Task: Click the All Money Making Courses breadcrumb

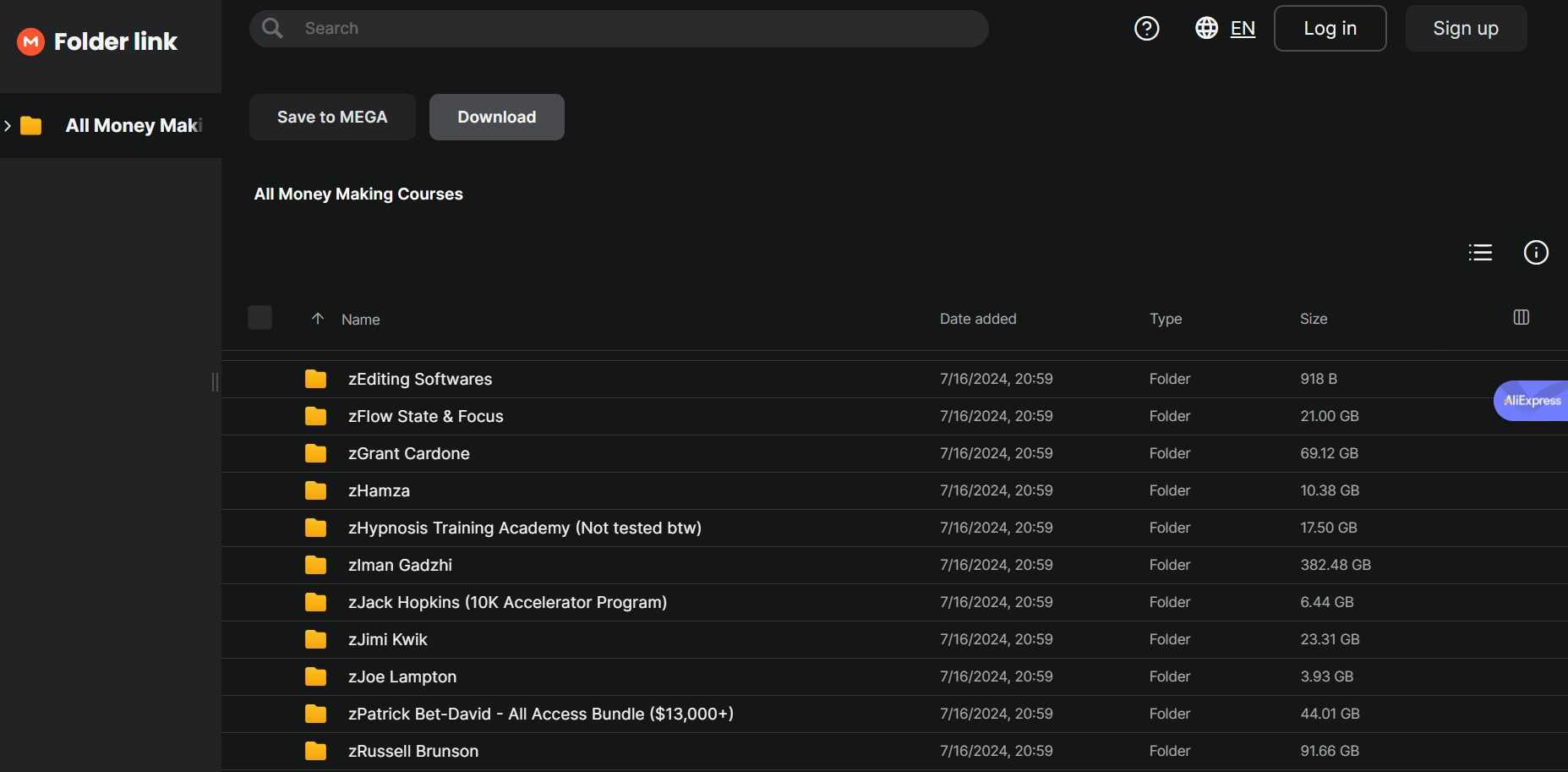Action: (x=358, y=194)
